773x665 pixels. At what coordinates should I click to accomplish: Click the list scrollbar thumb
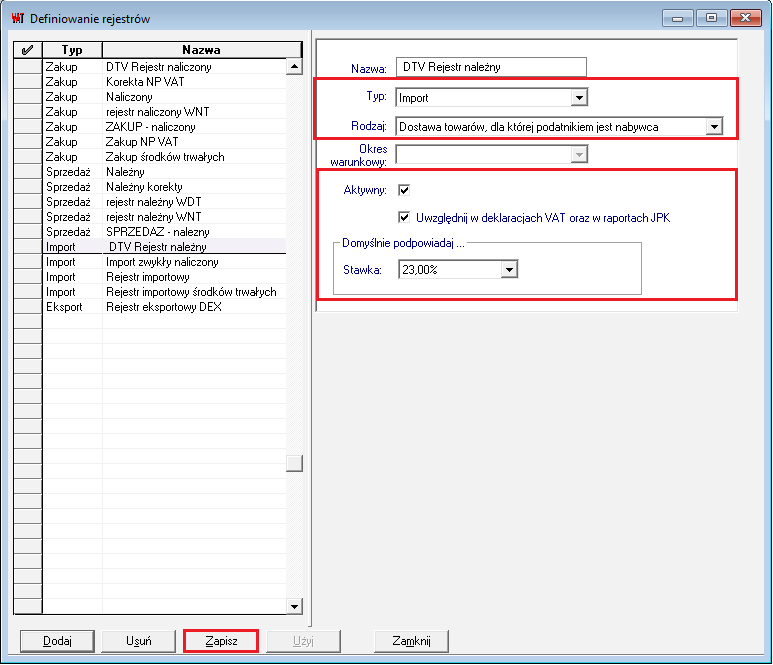point(294,463)
